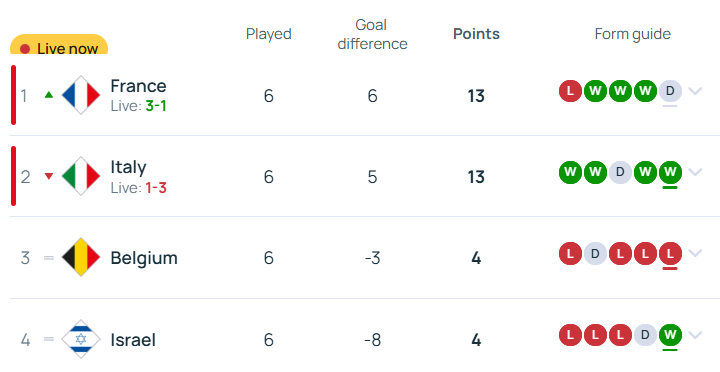720x372 pixels.
Task: Click France's grey D latest result badge
Action: (670, 91)
